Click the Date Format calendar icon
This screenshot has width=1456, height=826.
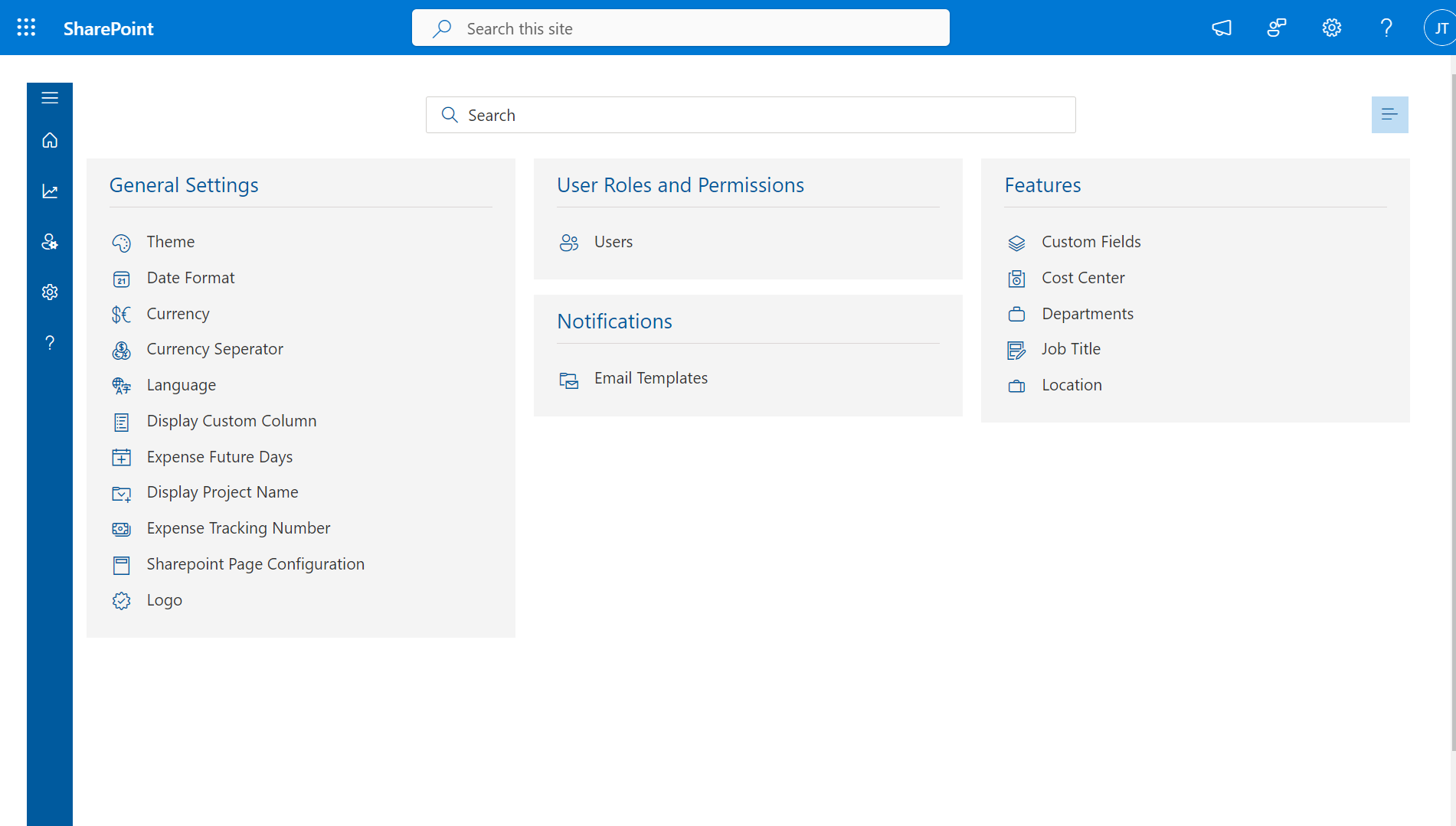[x=121, y=279]
